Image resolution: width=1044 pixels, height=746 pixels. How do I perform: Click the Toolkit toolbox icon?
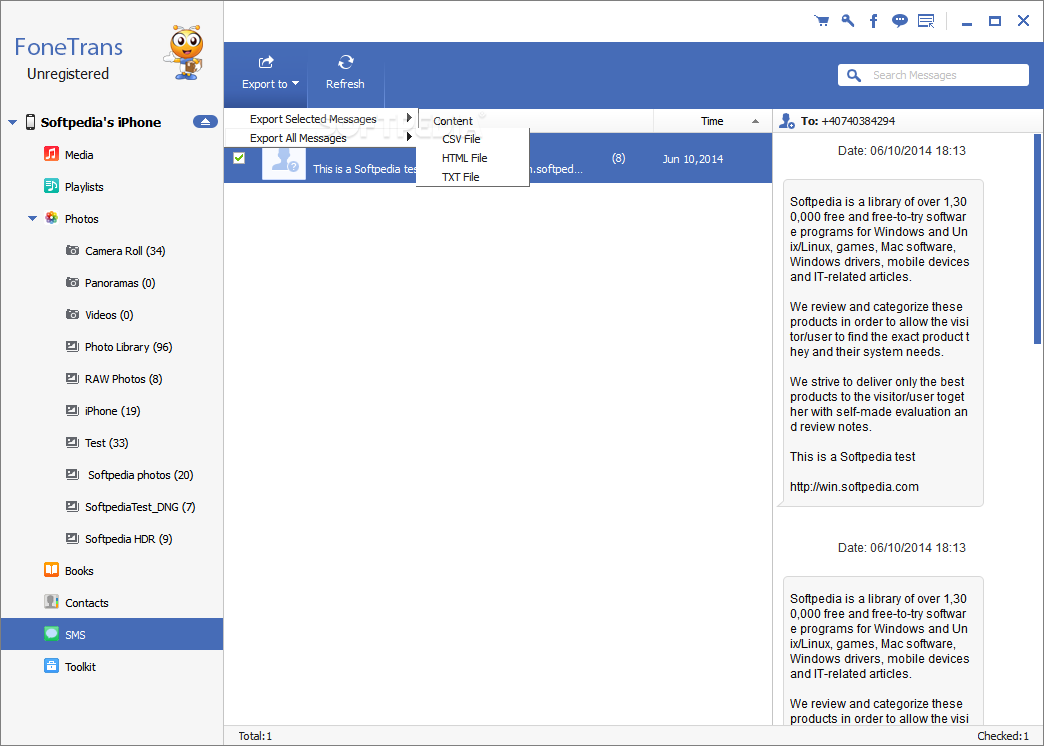click(x=51, y=666)
